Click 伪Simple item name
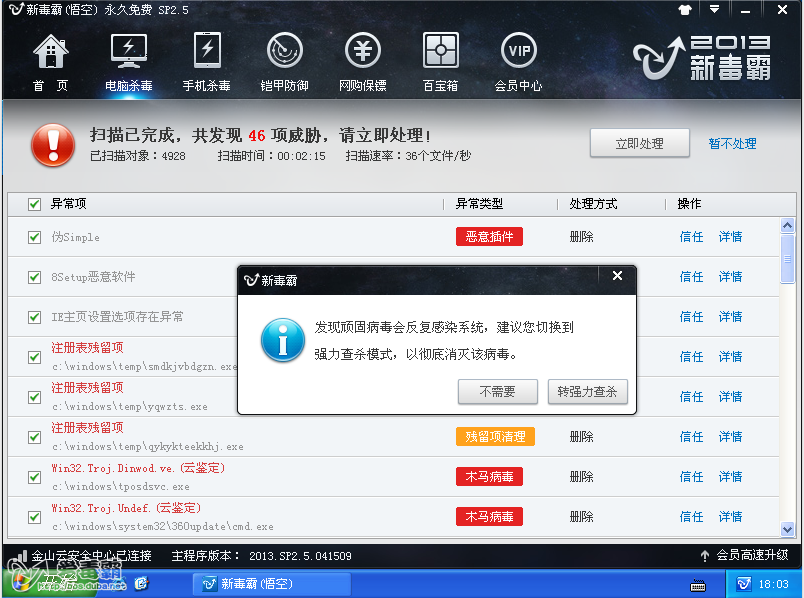Viewport: 804px width, 598px height. pos(75,237)
